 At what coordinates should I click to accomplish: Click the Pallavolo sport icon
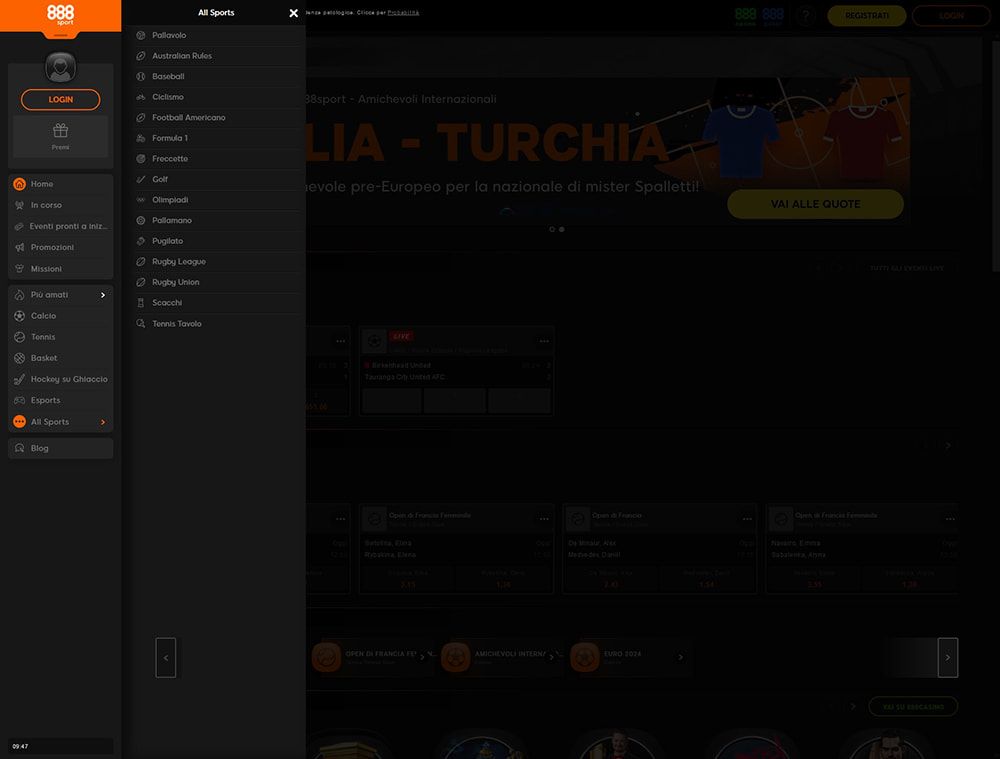click(x=141, y=35)
